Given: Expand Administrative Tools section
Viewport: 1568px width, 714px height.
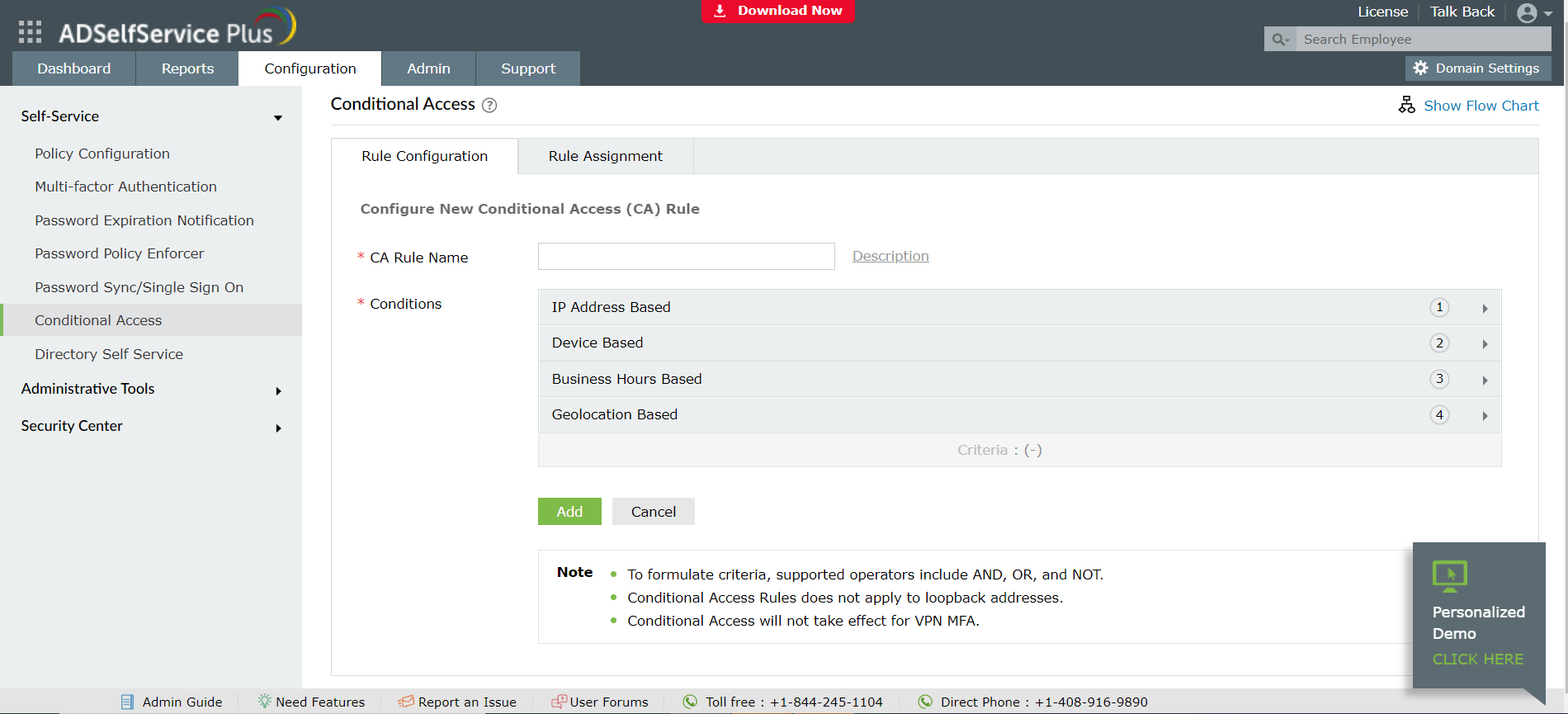Looking at the screenshot, I should (x=279, y=391).
